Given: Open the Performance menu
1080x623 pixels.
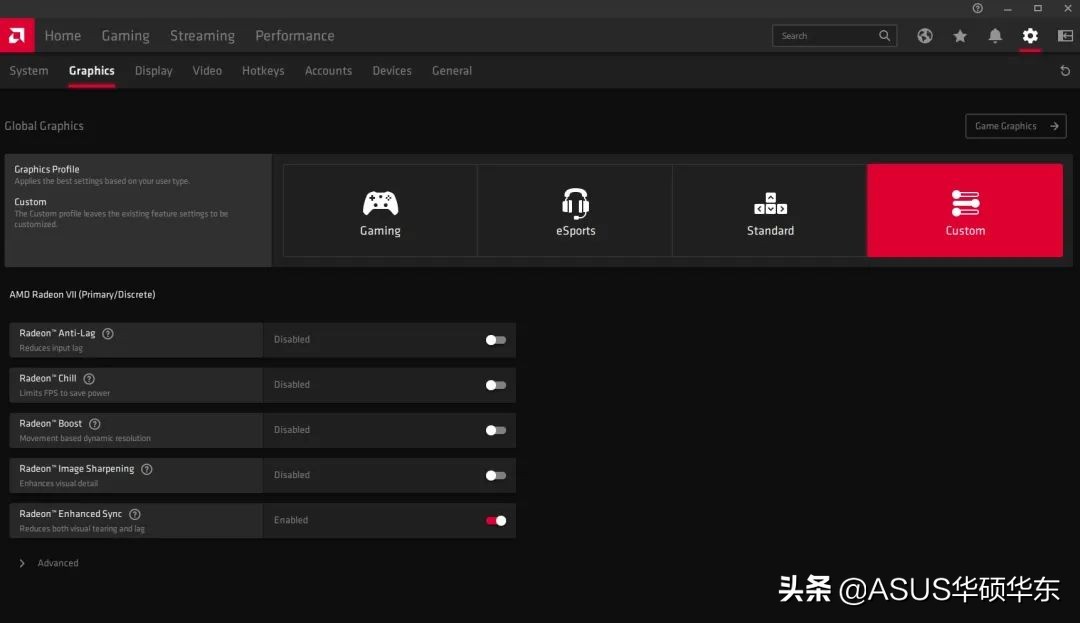Looking at the screenshot, I should [294, 36].
